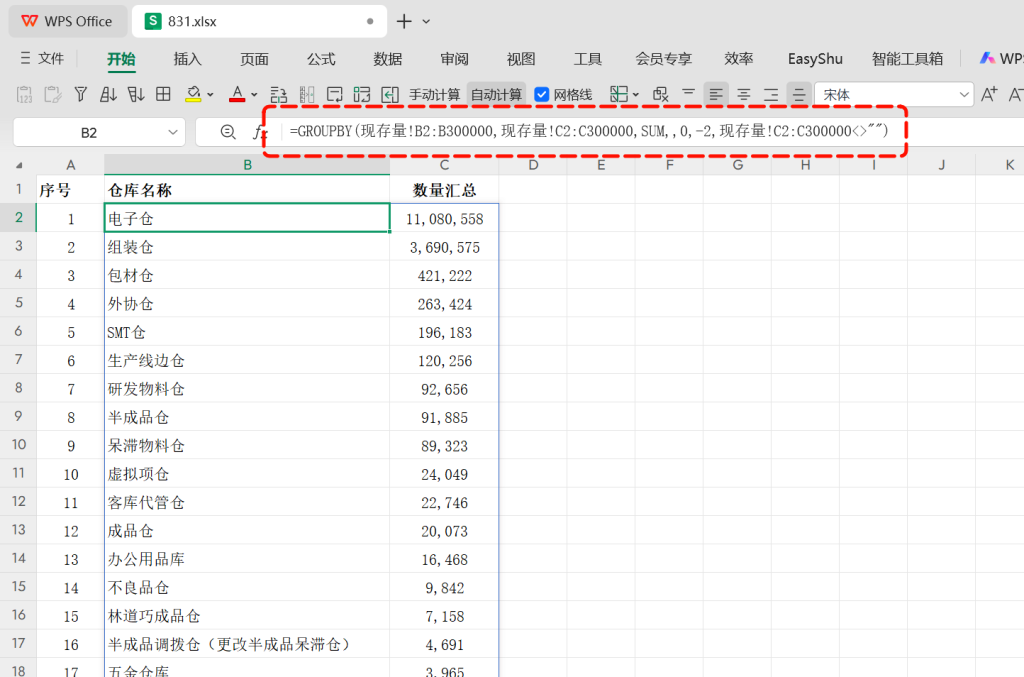Image resolution: width=1024 pixels, height=677 pixels.
Task: Click inside the GROUPBY formula bar
Action: (x=589, y=131)
